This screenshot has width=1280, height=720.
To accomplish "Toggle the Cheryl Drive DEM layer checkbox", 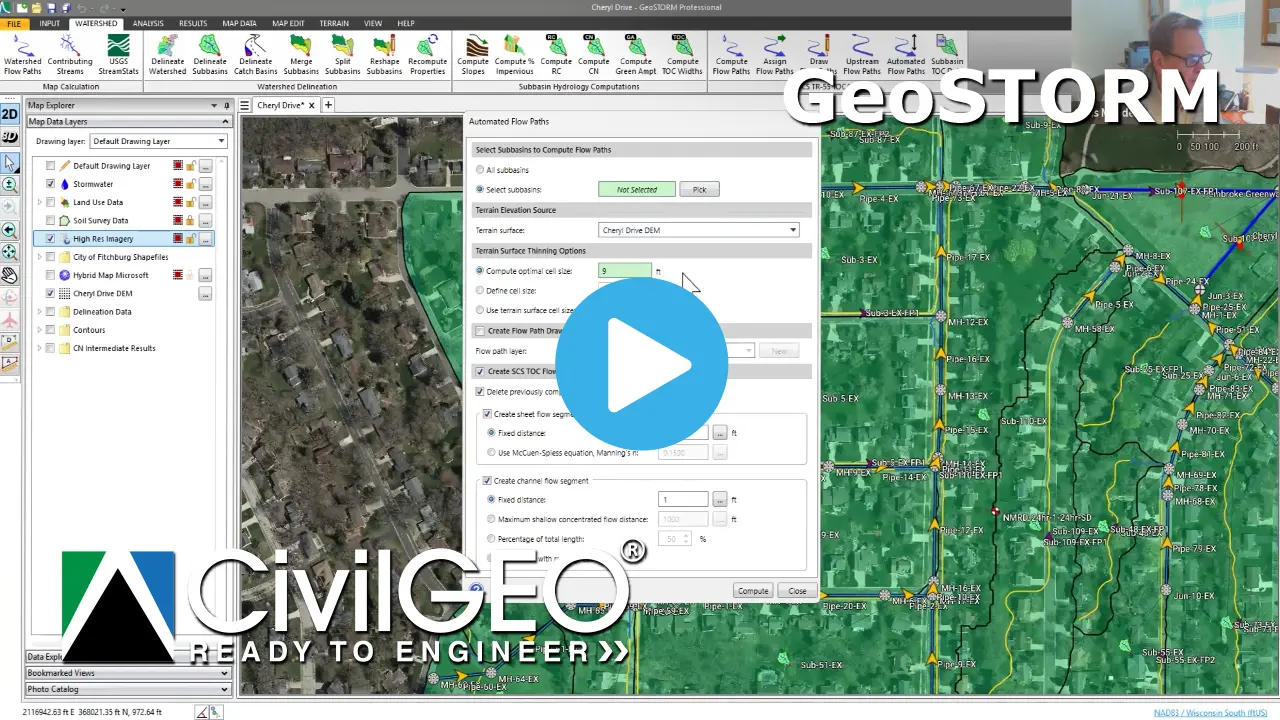I will point(50,294).
